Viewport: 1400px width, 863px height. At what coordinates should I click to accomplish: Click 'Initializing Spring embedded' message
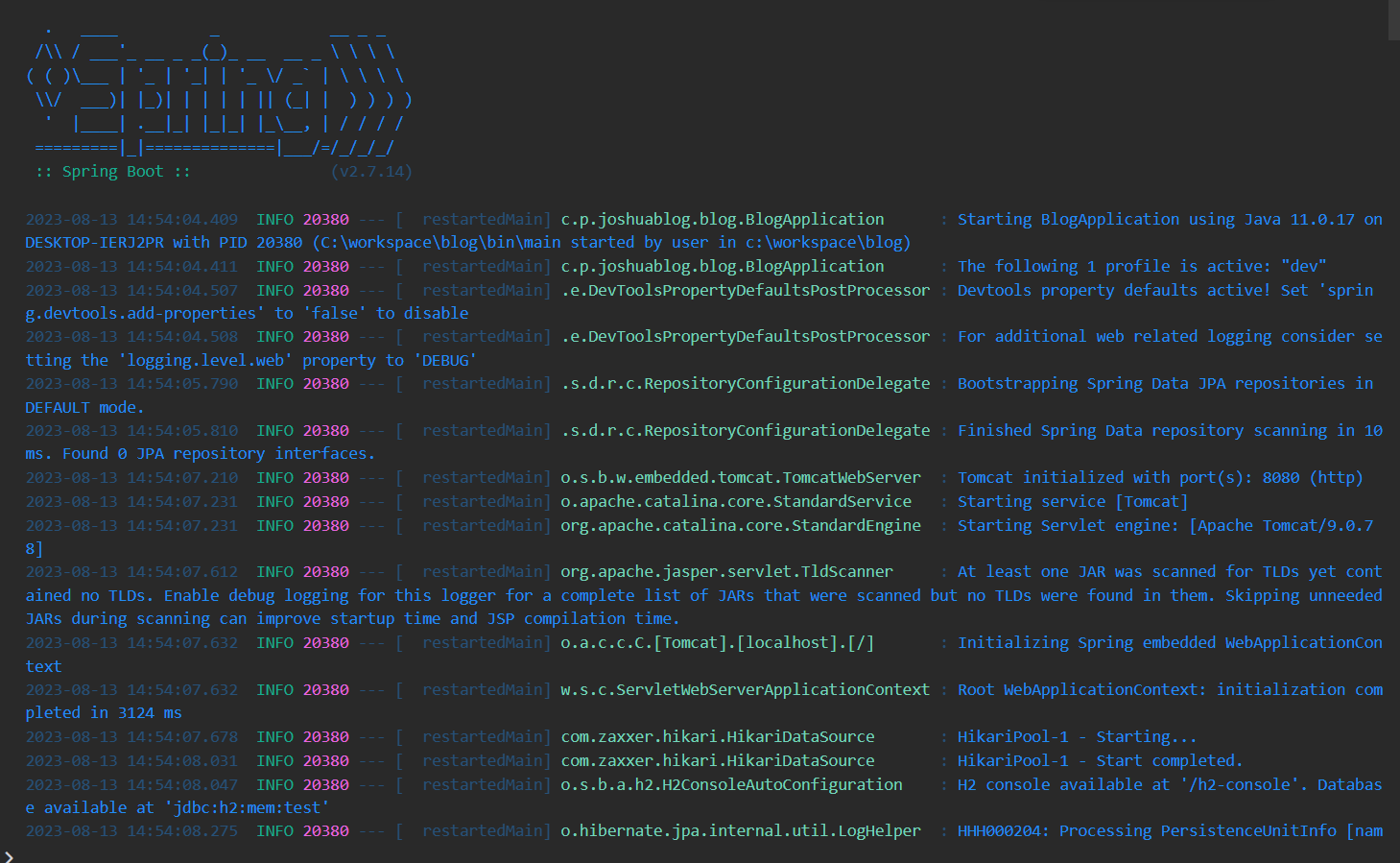pyautogui.click(x=1086, y=643)
